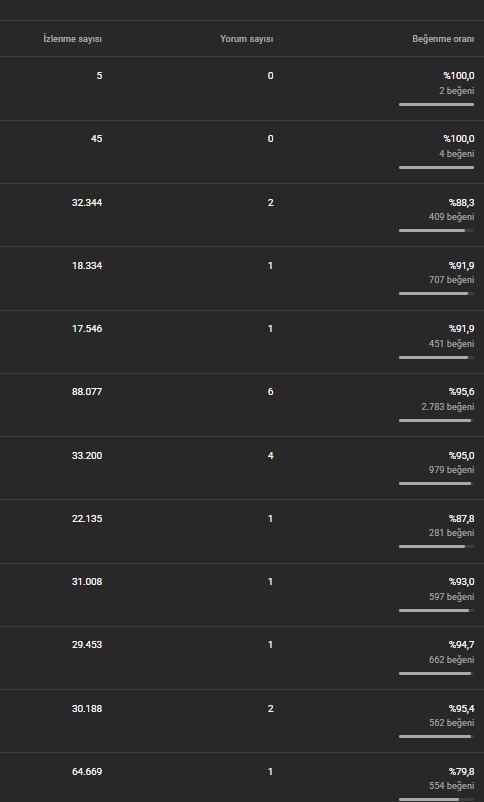The image size is (484, 802).
Task: Select the 88.077 view count cell
Action: (x=87, y=392)
